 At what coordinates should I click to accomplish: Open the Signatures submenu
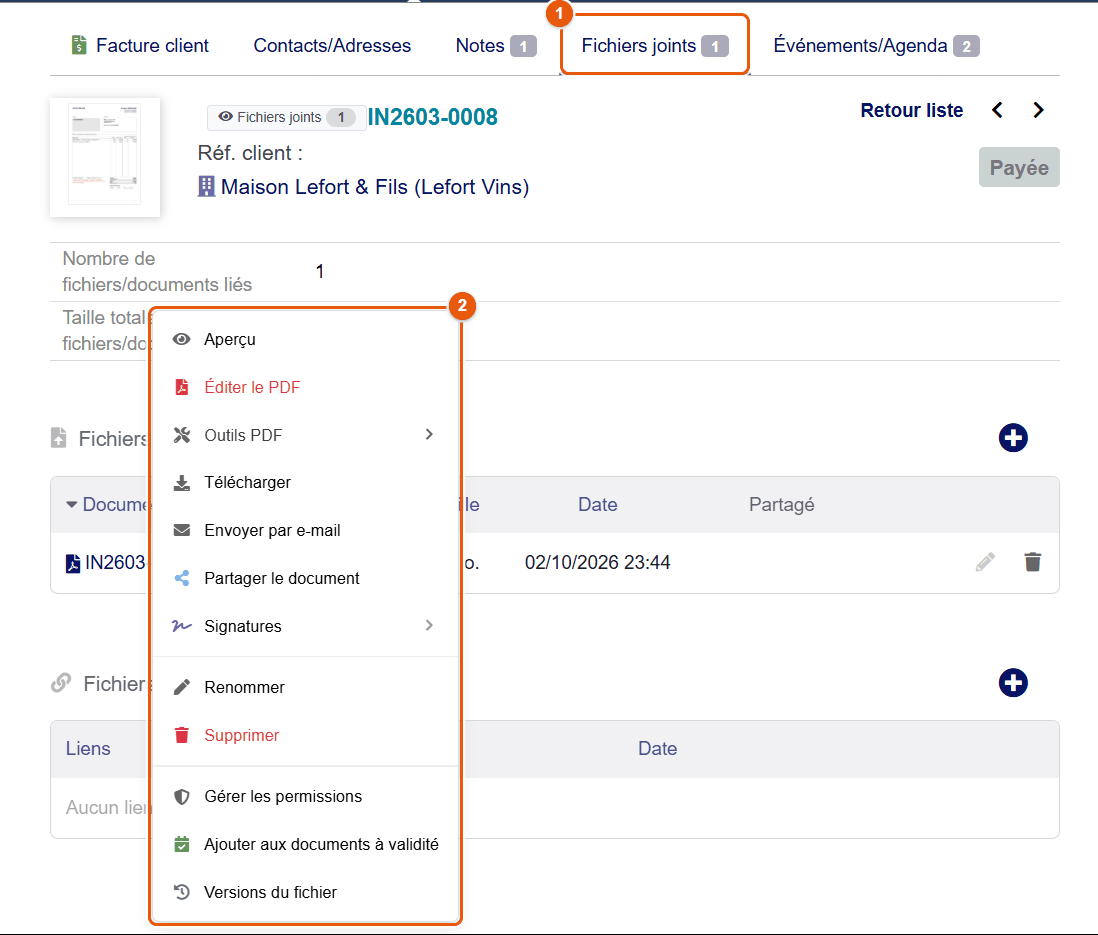pyautogui.click(x=305, y=626)
